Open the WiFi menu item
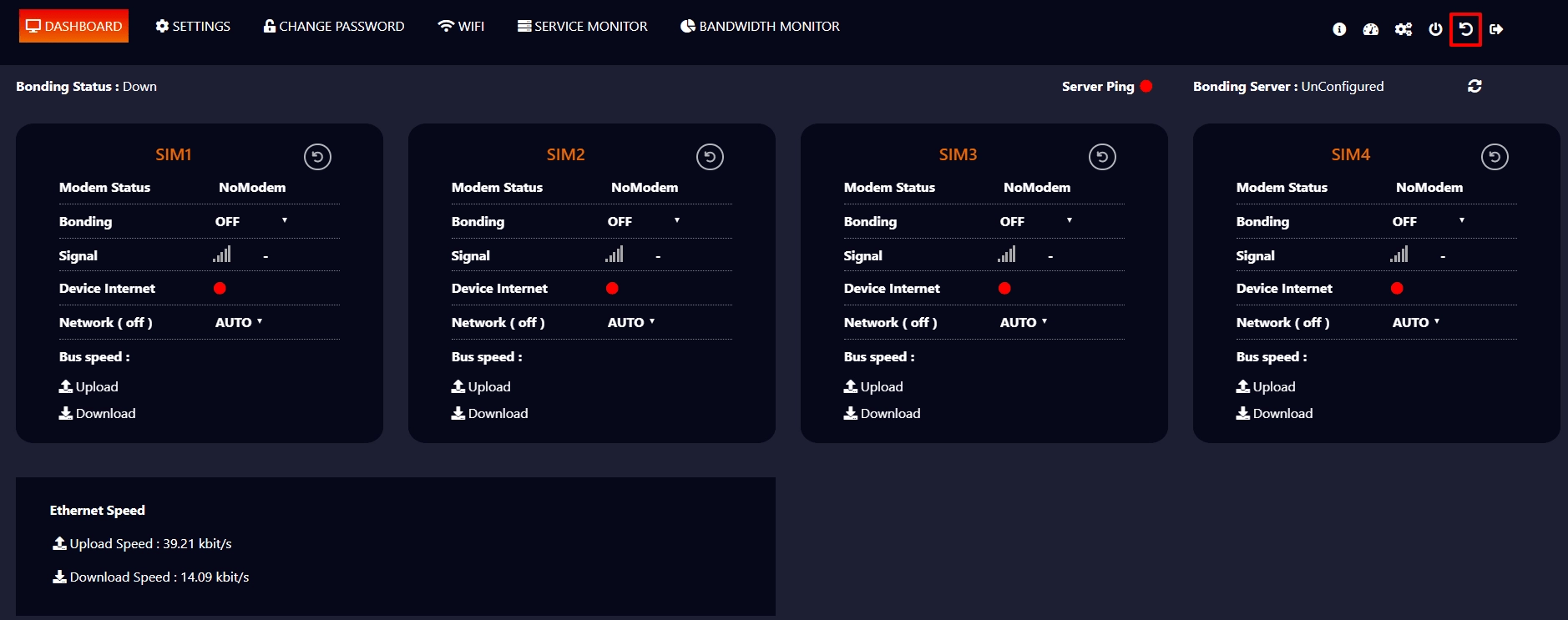The width and height of the screenshot is (1568, 620). [x=461, y=26]
